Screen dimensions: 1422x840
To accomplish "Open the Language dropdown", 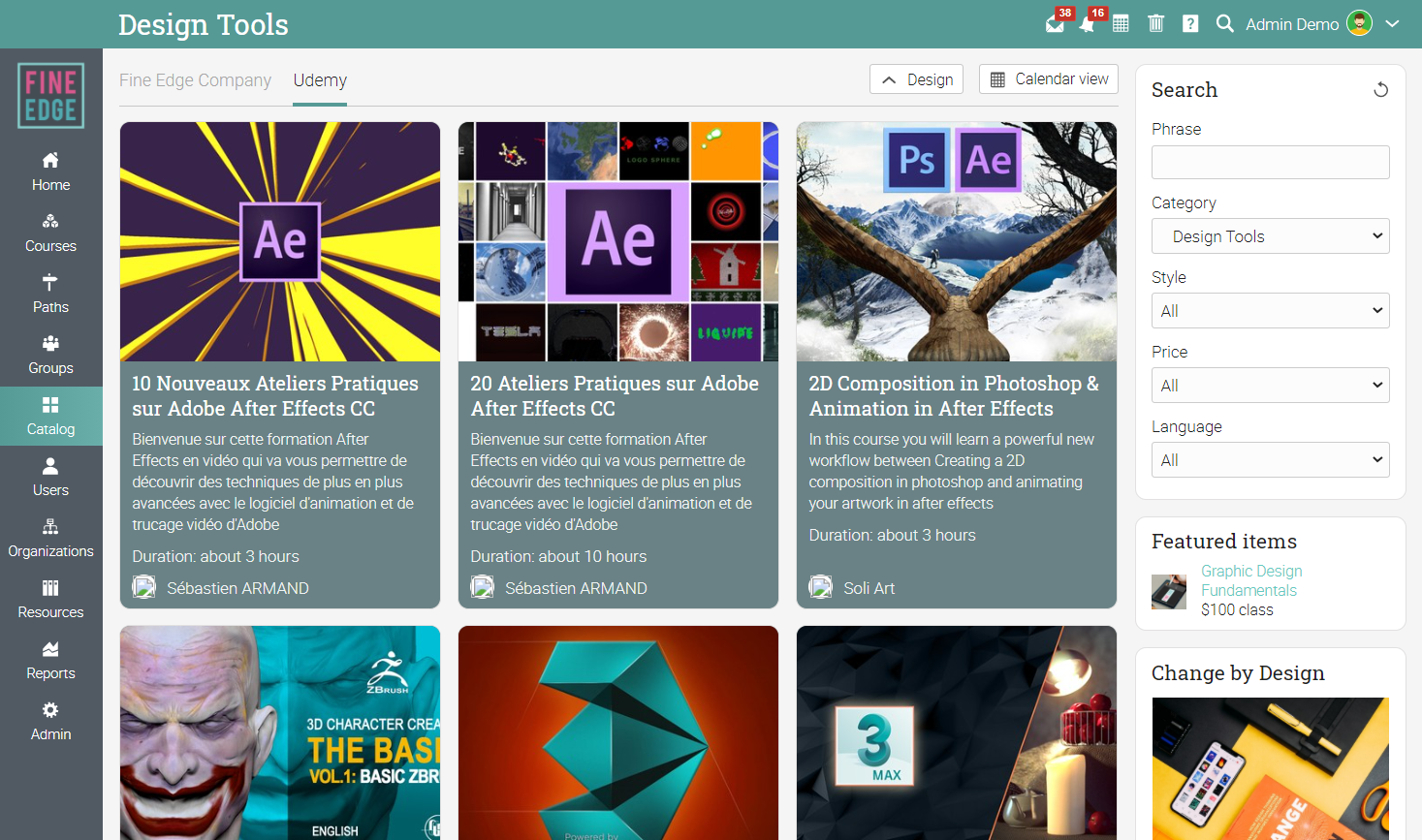I will (1270, 460).
